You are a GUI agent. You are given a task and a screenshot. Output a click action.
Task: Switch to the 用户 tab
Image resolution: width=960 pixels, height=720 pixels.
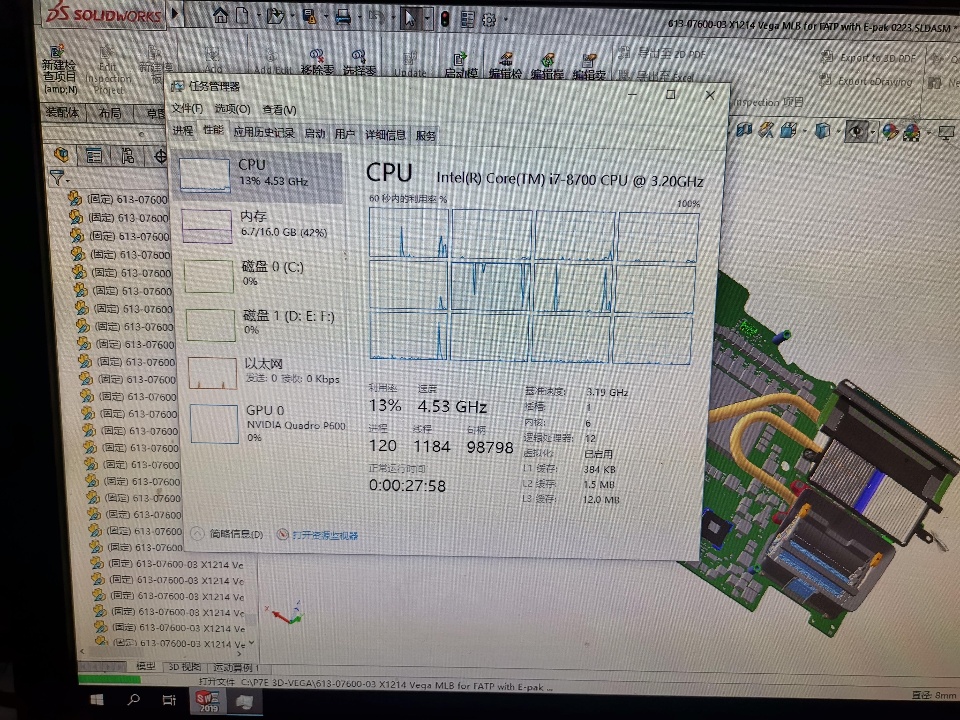(345, 134)
